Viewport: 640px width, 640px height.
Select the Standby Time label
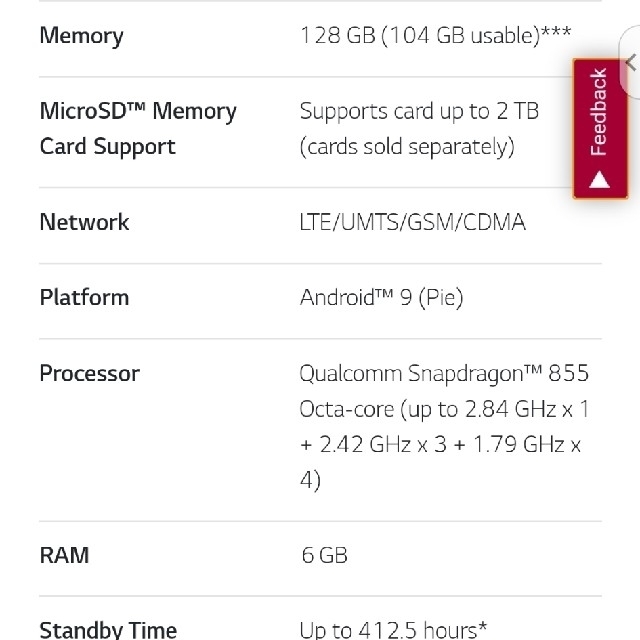pyautogui.click(x=108, y=630)
